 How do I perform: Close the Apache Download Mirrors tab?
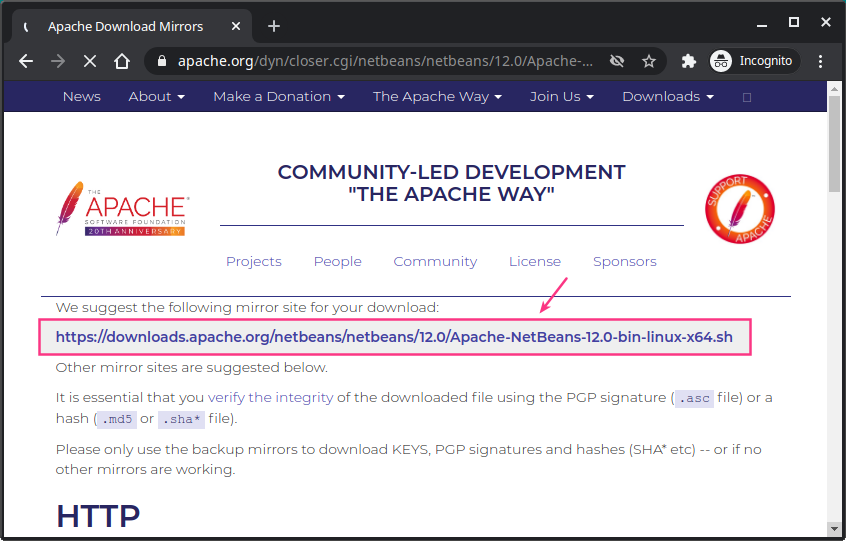click(x=236, y=26)
